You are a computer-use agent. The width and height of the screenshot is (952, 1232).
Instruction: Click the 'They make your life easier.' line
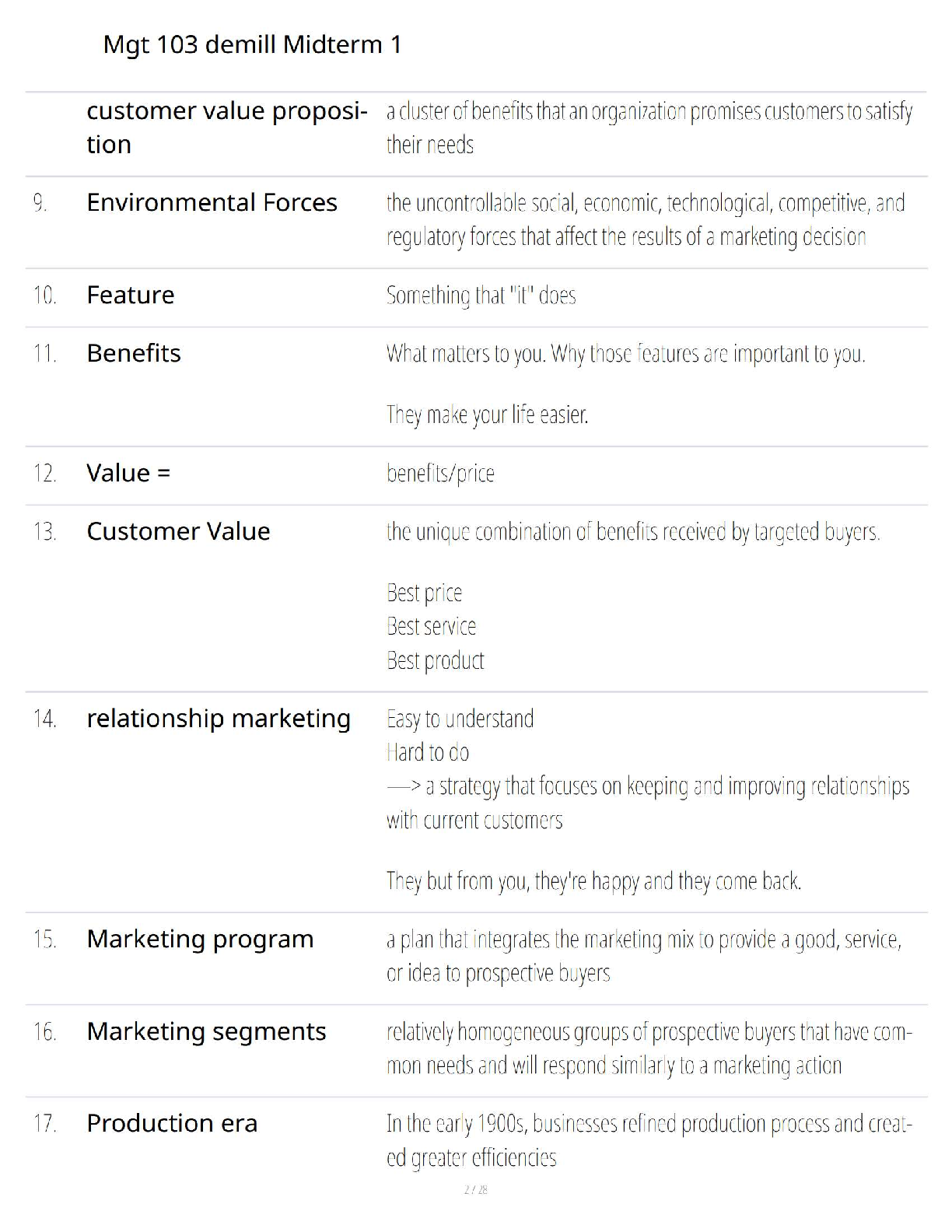[487, 415]
